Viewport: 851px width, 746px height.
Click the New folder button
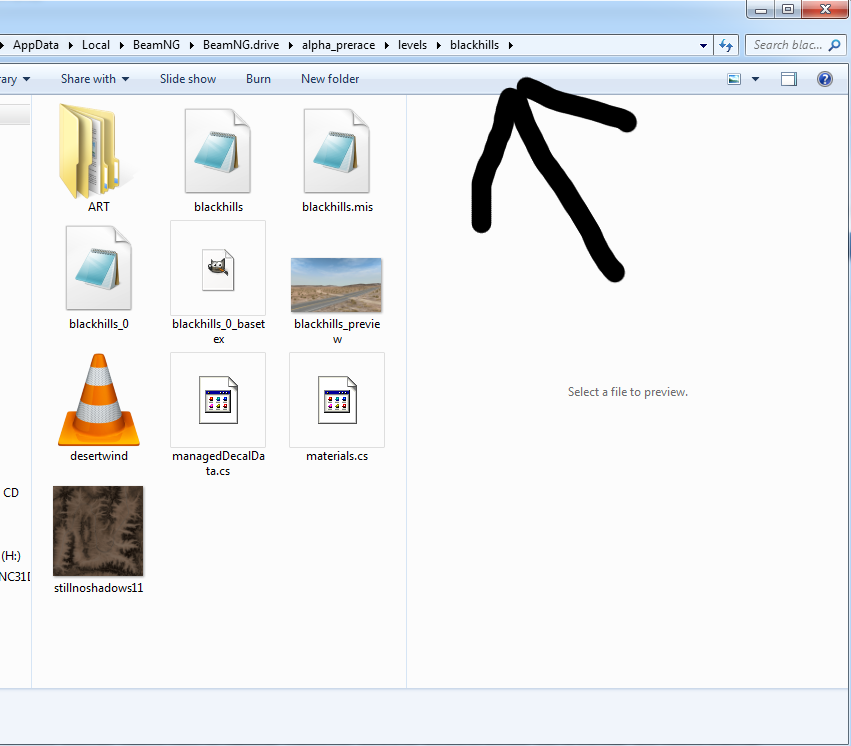pos(330,79)
